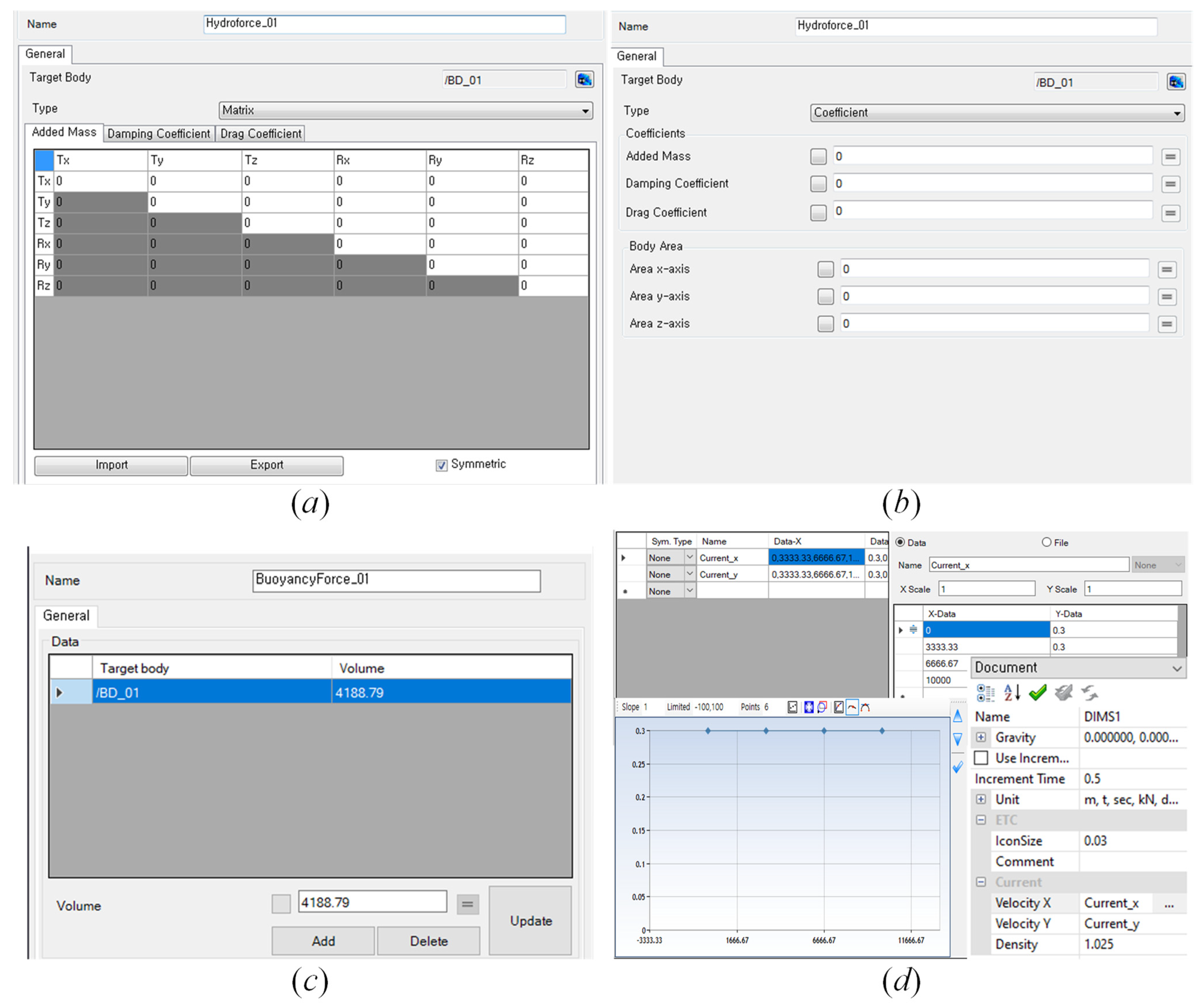
Task: Click the blue up-arrow beside the chart
Action: 957,716
